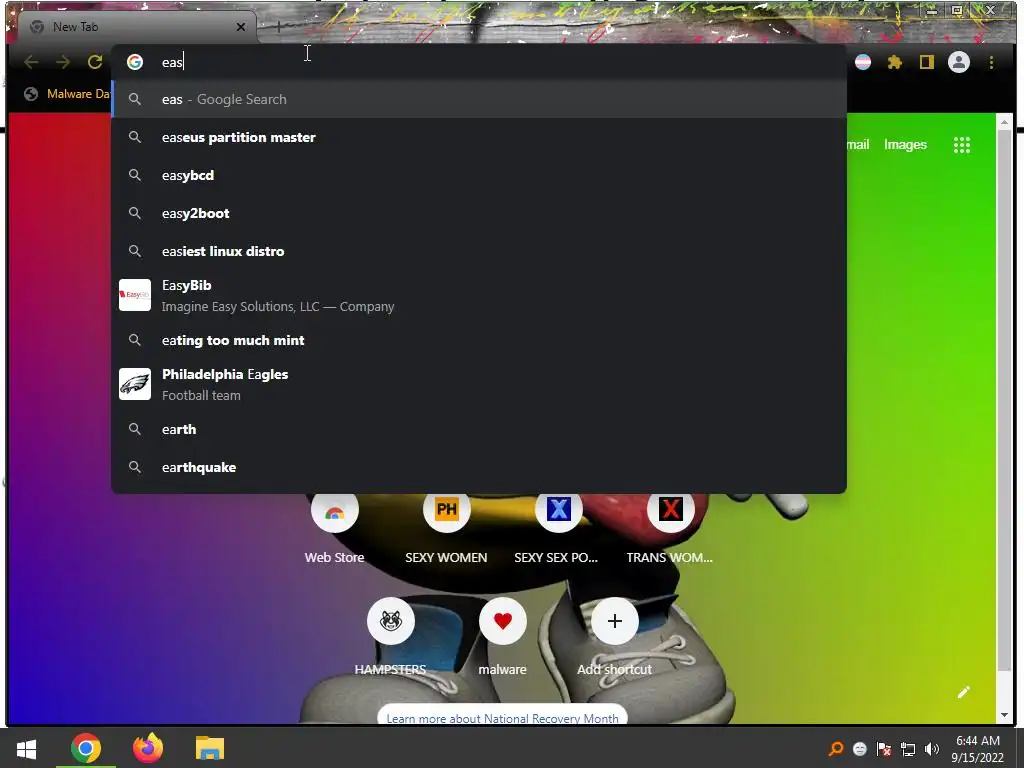Select the 'earthquake' suggestion

coord(480,467)
